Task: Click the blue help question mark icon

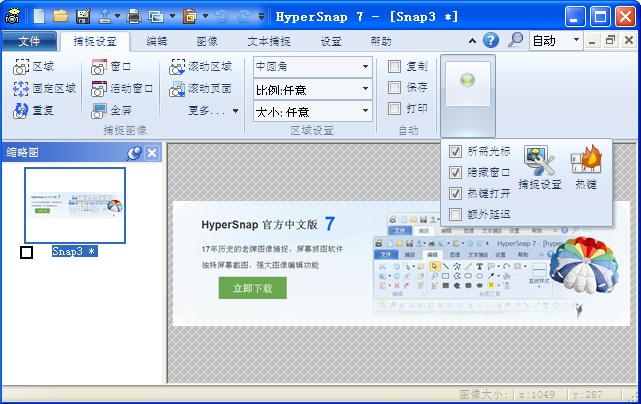Action: click(491, 40)
